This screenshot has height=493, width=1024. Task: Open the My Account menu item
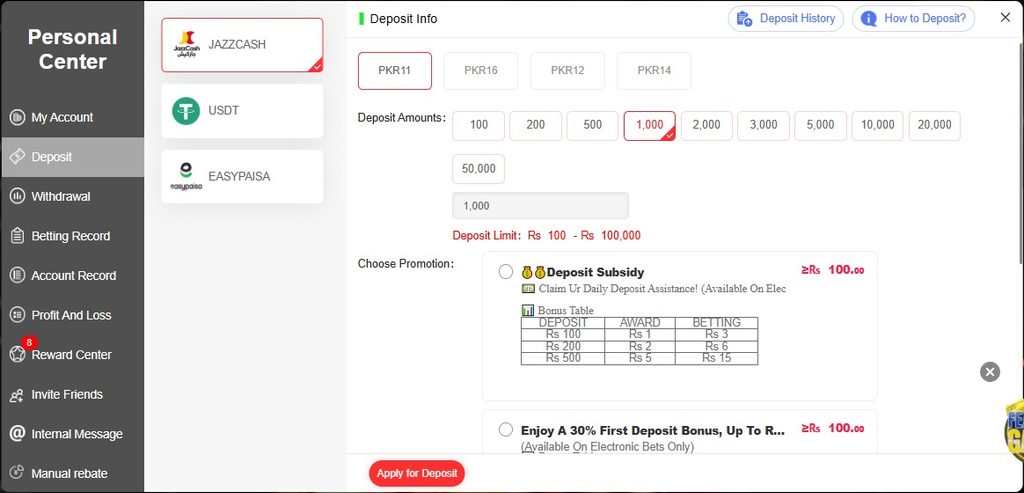(x=72, y=118)
